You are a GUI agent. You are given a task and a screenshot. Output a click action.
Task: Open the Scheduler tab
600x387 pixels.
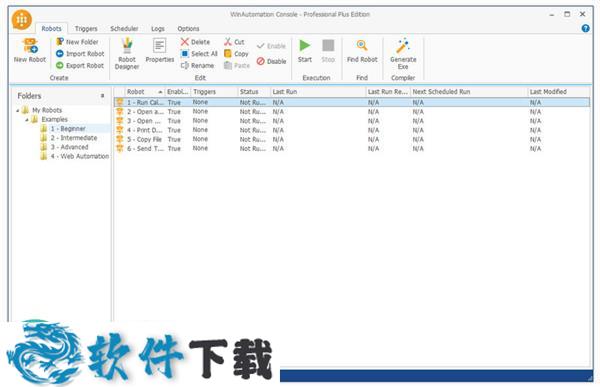(x=124, y=29)
